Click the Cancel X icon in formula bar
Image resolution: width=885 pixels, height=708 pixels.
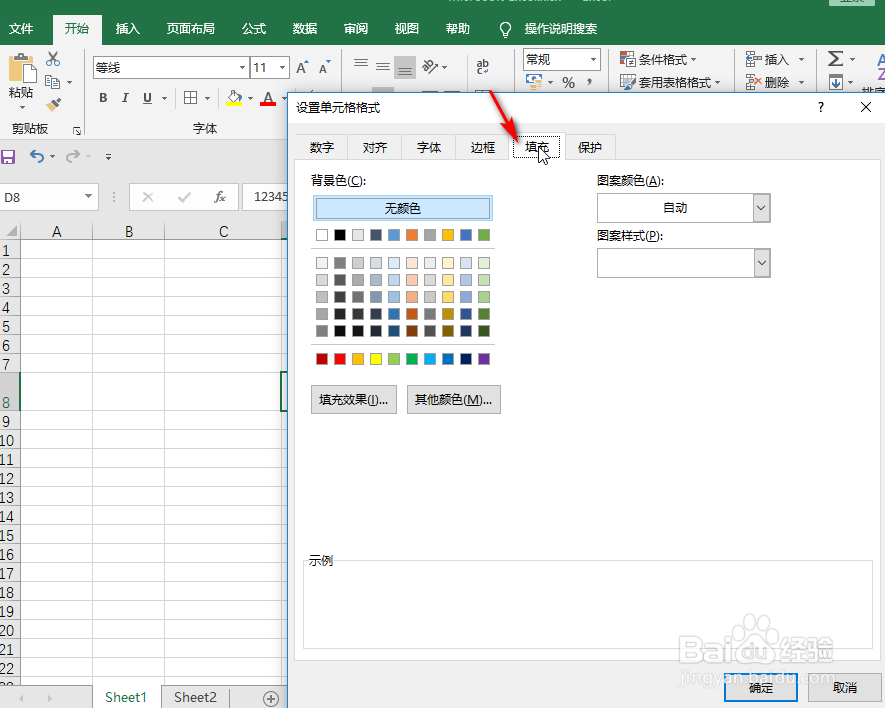pyautogui.click(x=148, y=197)
